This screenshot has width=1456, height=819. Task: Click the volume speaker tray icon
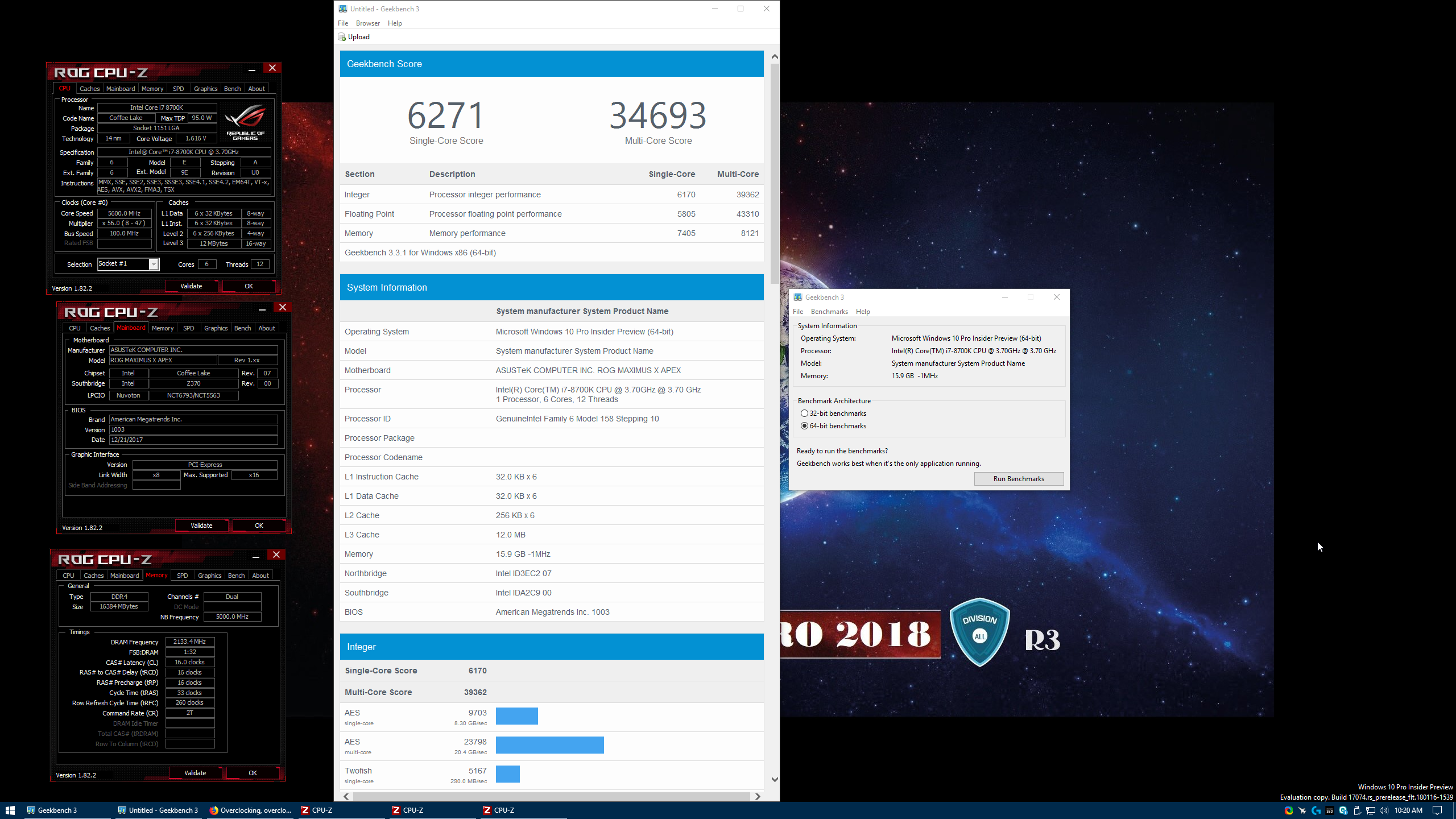(x=1384, y=810)
